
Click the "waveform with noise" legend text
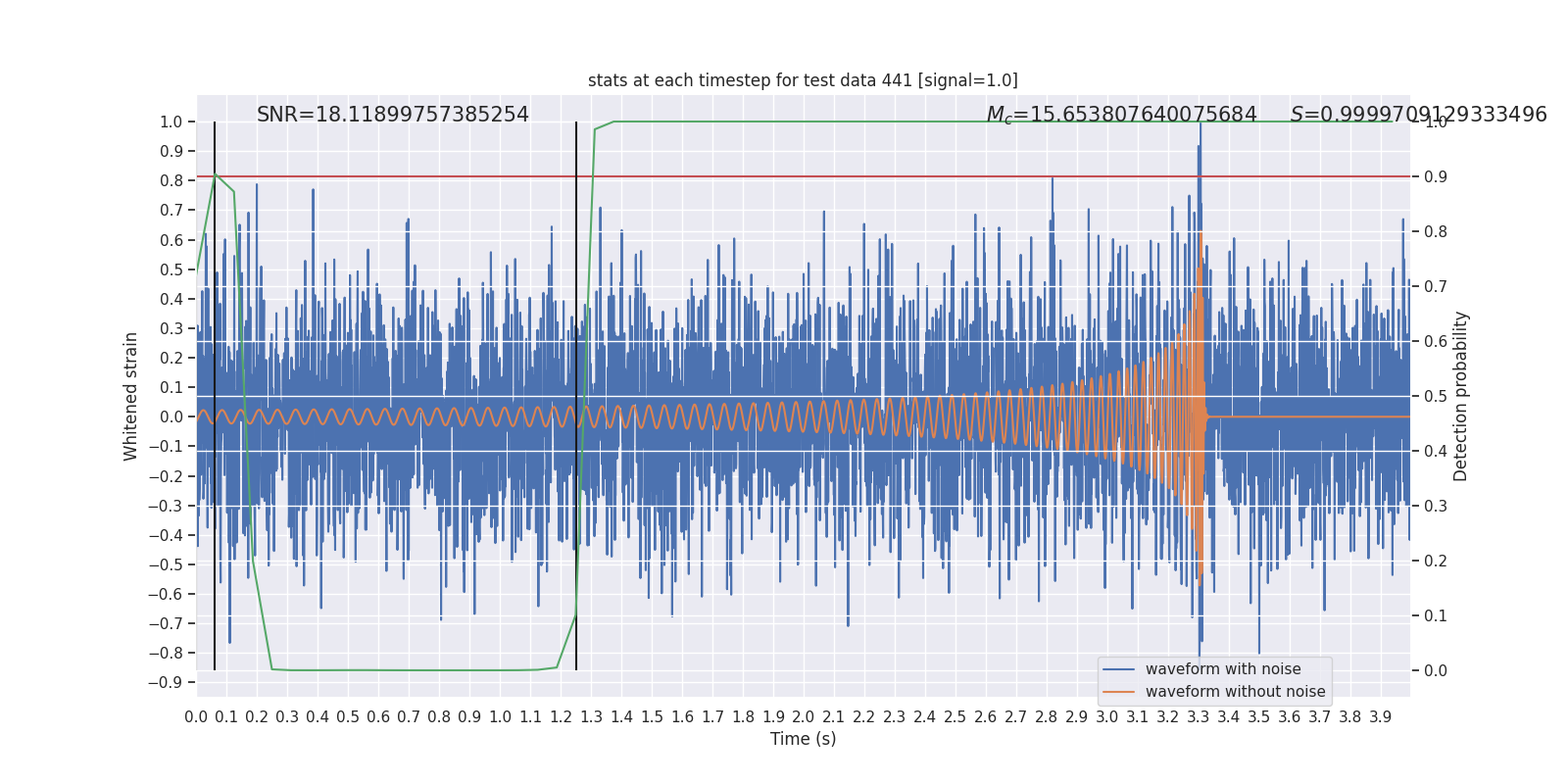(x=1223, y=669)
